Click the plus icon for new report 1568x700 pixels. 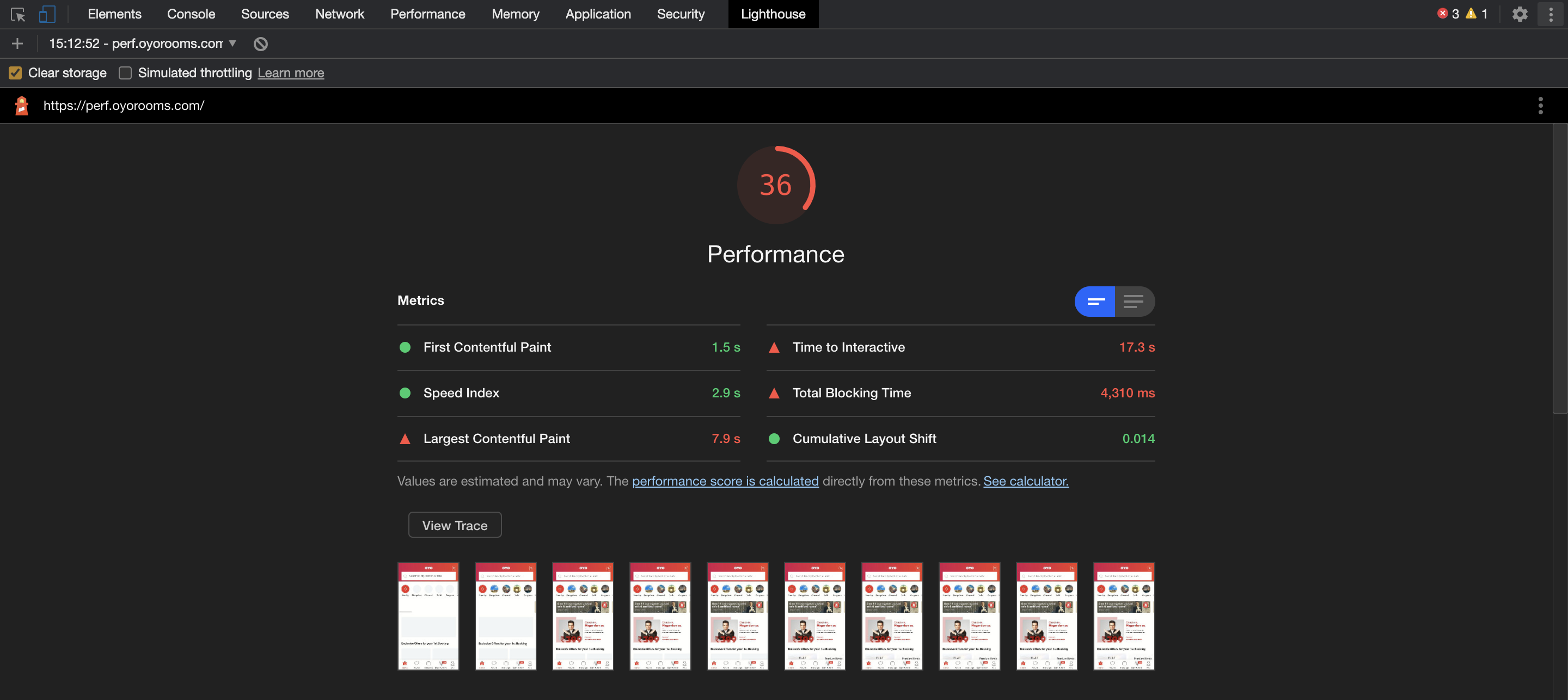(17, 43)
